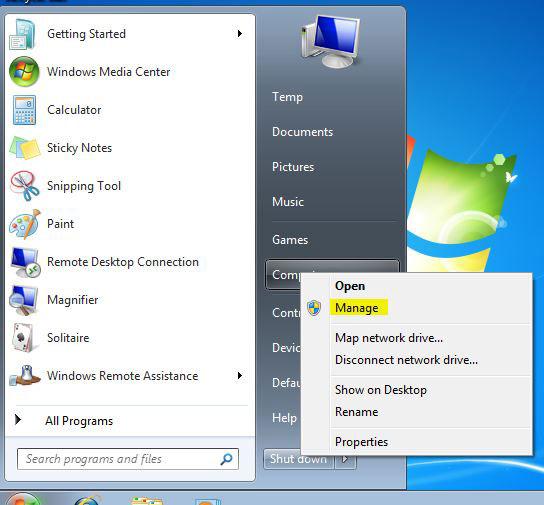Select Rename in the context menu
The height and width of the screenshot is (505, 544).
click(356, 412)
